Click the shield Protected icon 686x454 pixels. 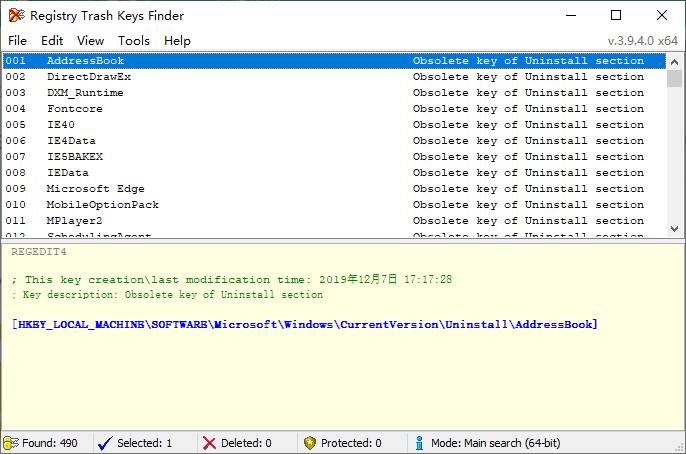(310, 443)
